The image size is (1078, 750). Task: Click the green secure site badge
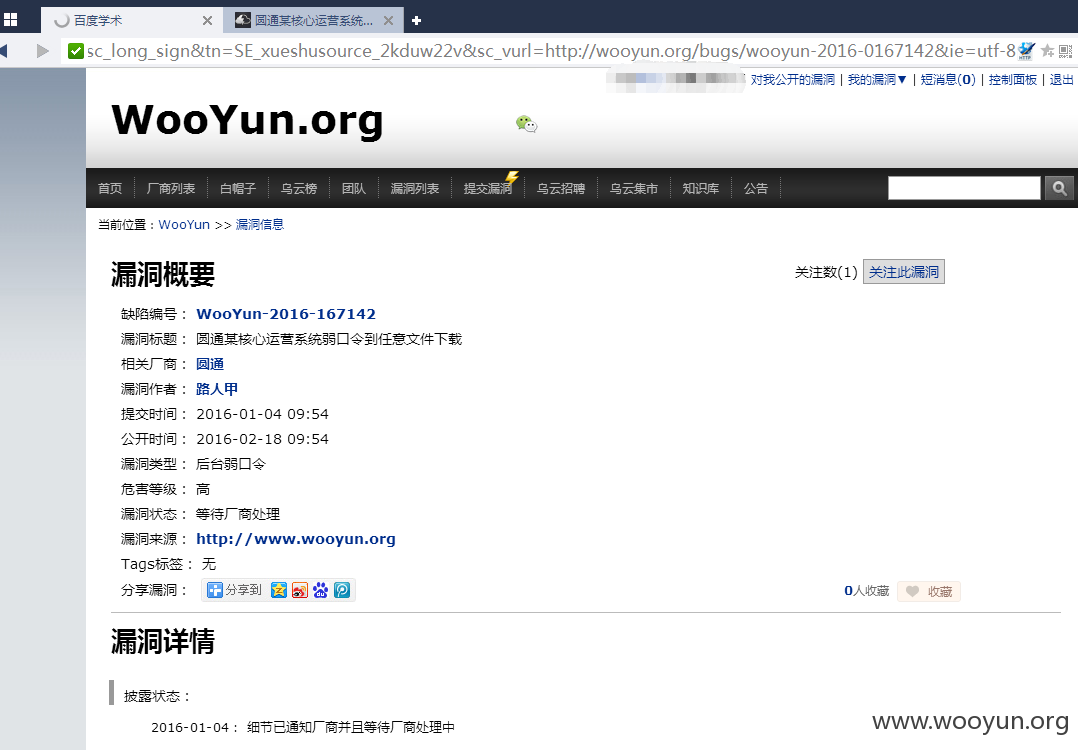coord(76,51)
